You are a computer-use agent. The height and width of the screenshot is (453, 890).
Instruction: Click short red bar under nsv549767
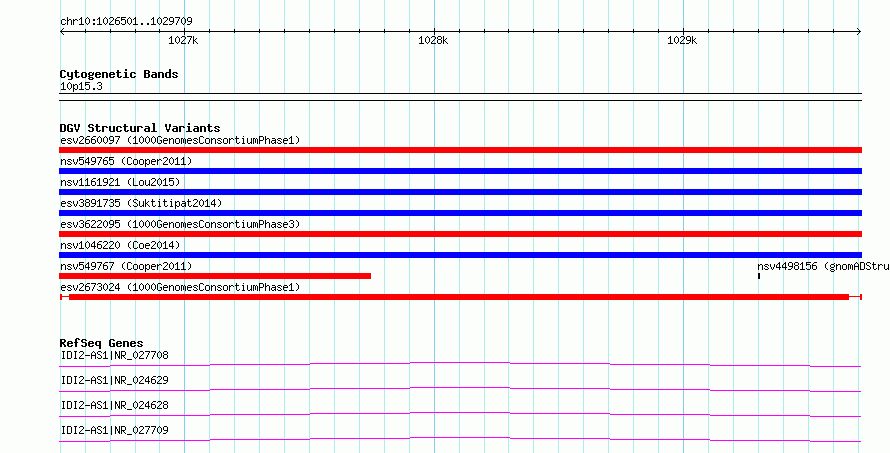tap(215, 276)
